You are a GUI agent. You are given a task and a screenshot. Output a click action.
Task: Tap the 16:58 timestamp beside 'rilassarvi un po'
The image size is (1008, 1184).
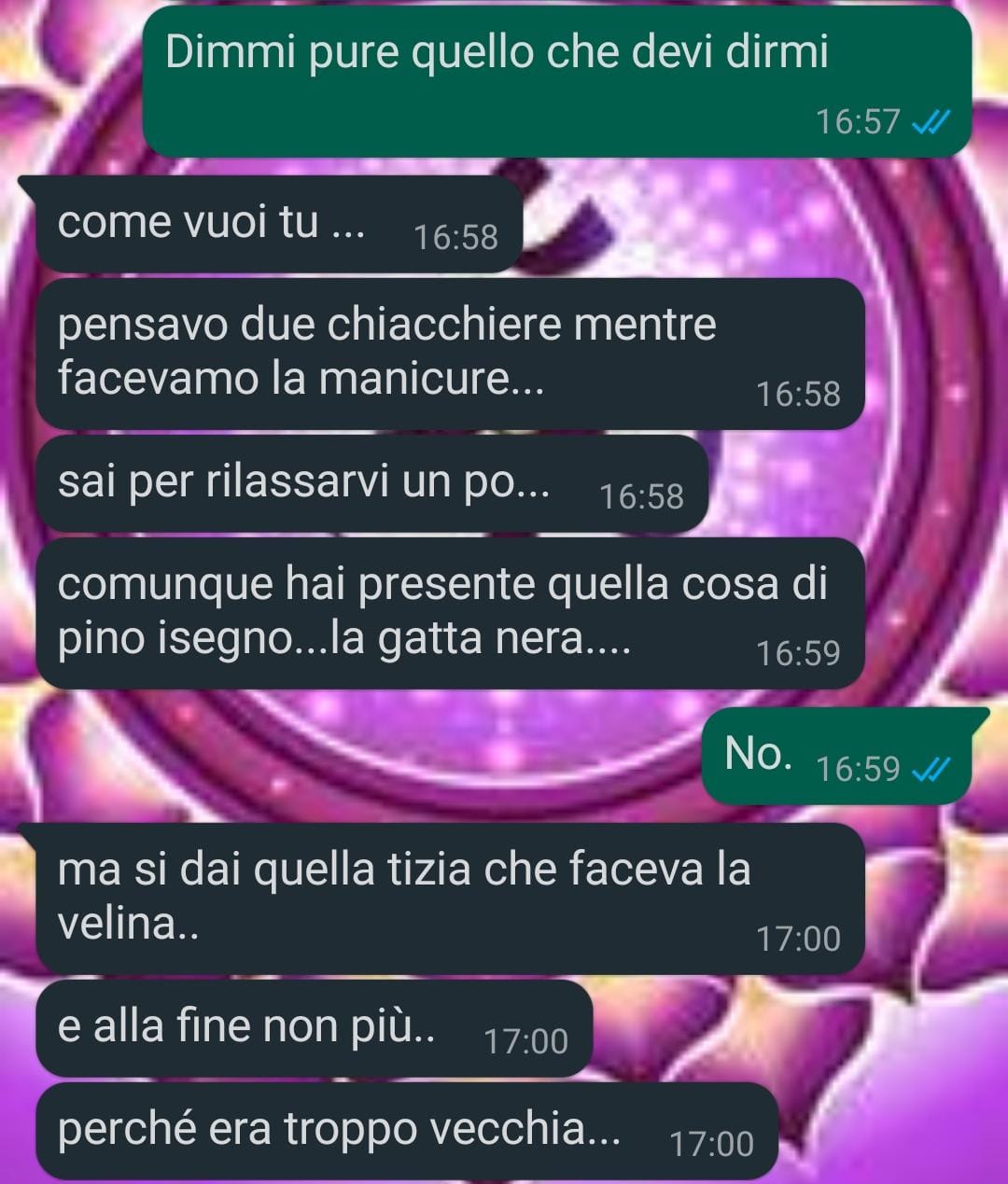[x=642, y=497]
